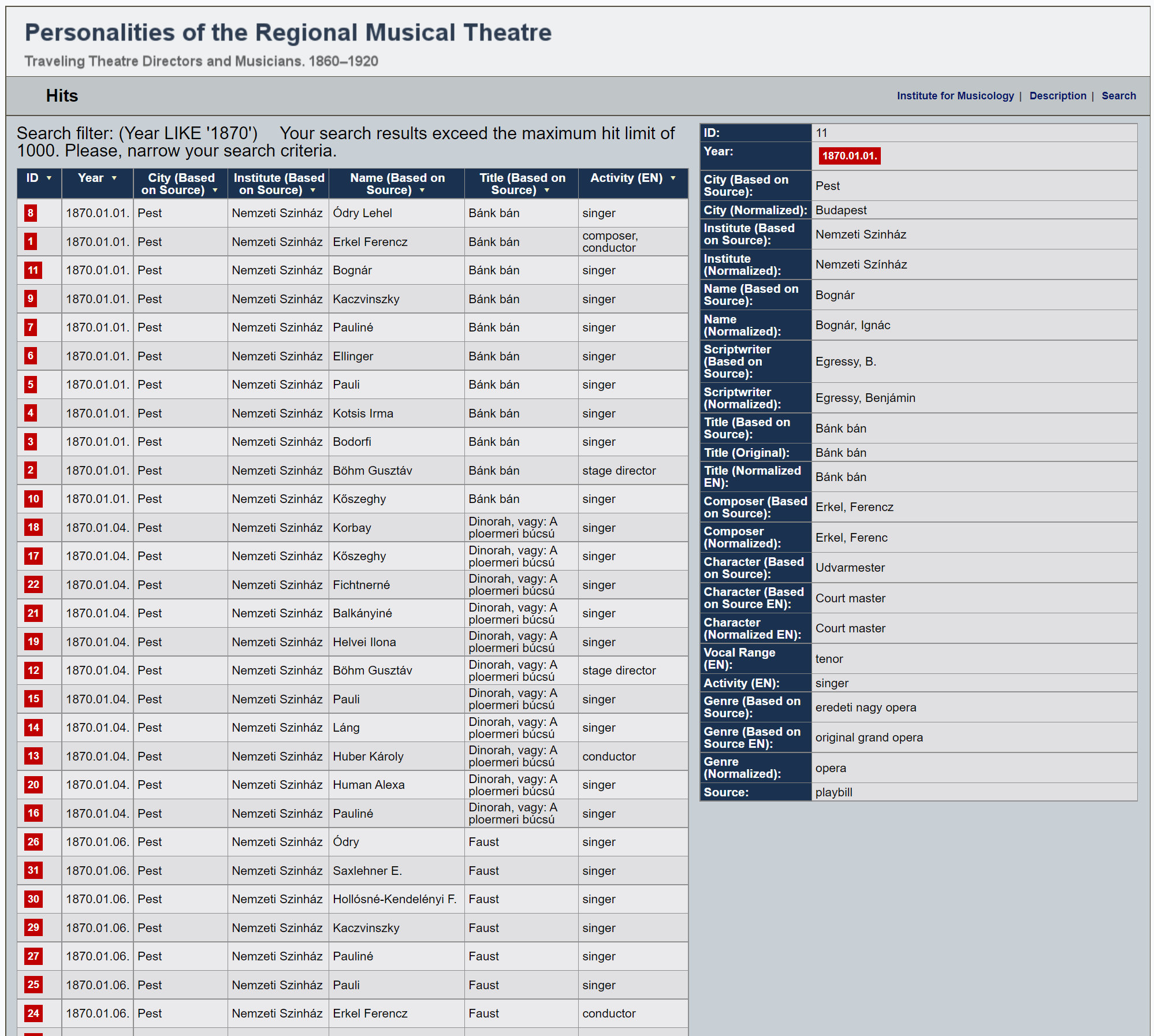Open record with red ID badge 22
The width and height of the screenshot is (1154, 1036).
(x=33, y=584)
